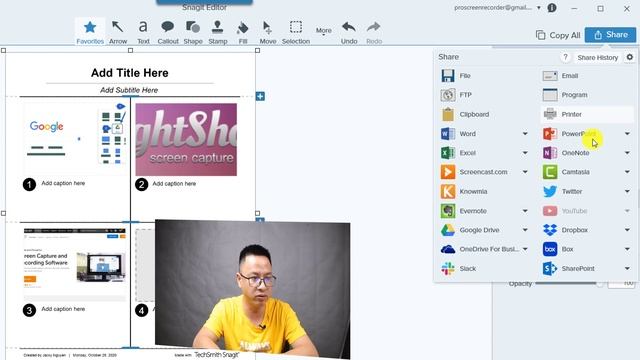Send to Printer

(x=587, y=114)
